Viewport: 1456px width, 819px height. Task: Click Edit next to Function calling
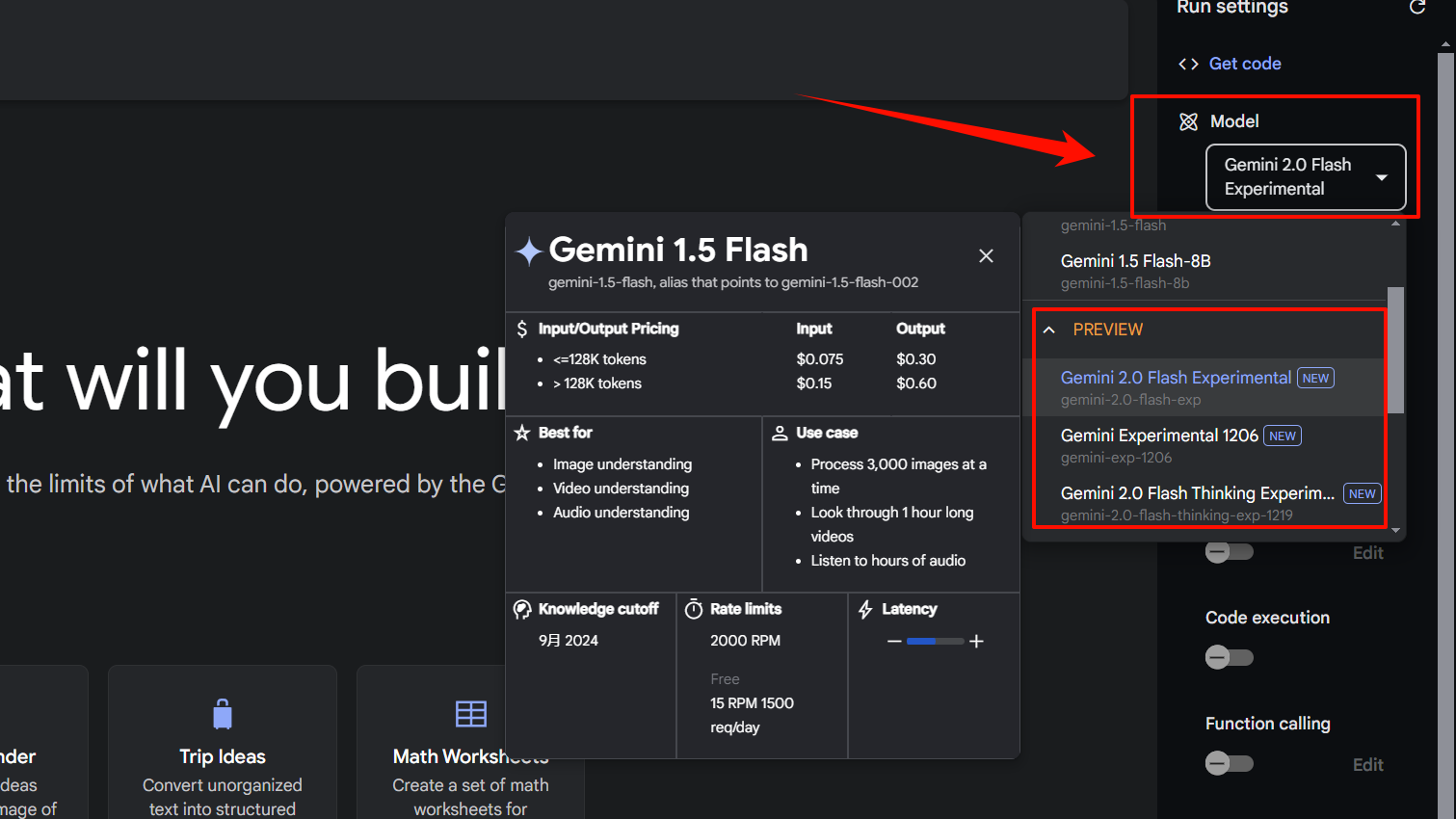tap(1367, 764)
